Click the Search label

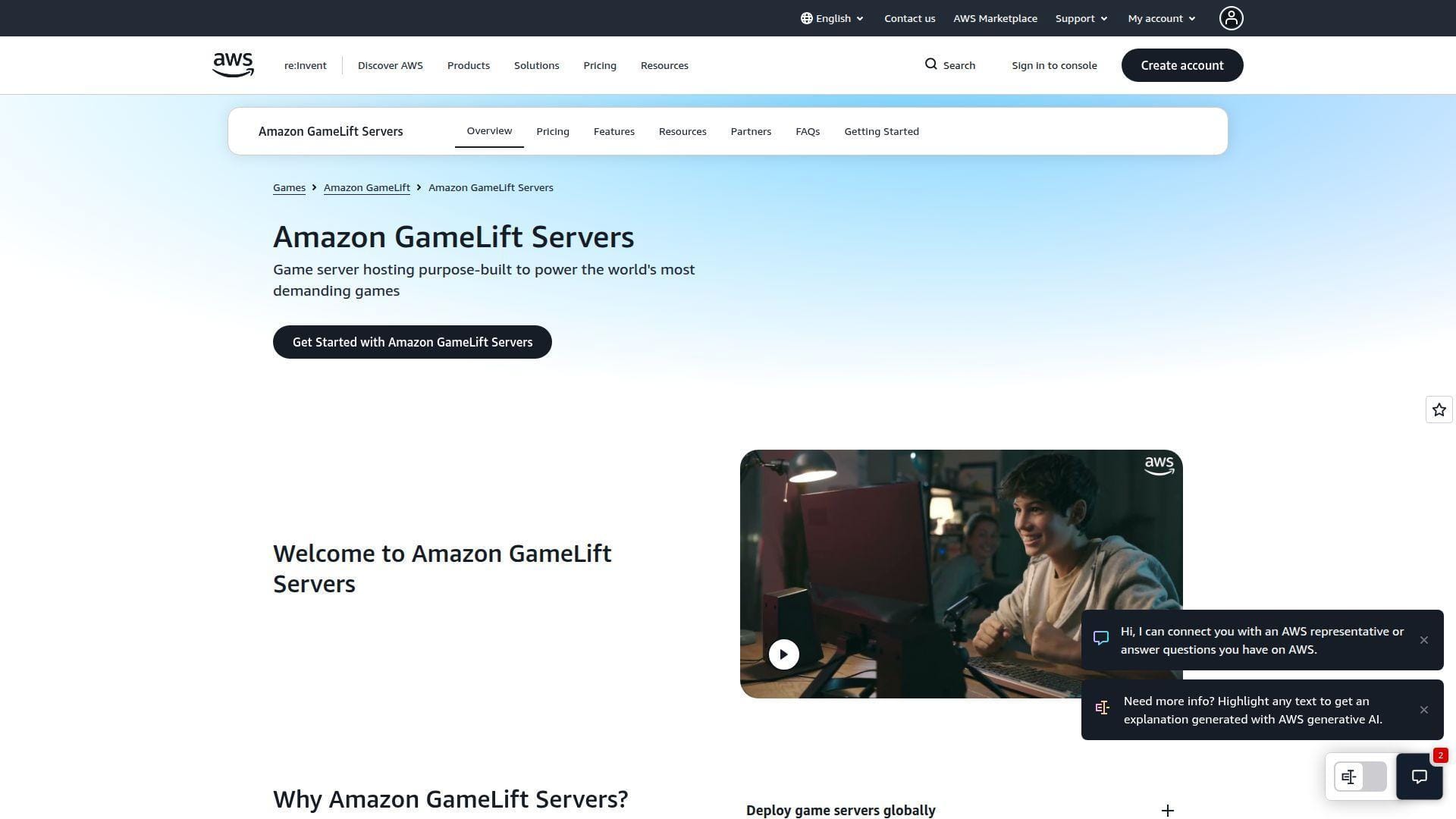pos(959,65)
